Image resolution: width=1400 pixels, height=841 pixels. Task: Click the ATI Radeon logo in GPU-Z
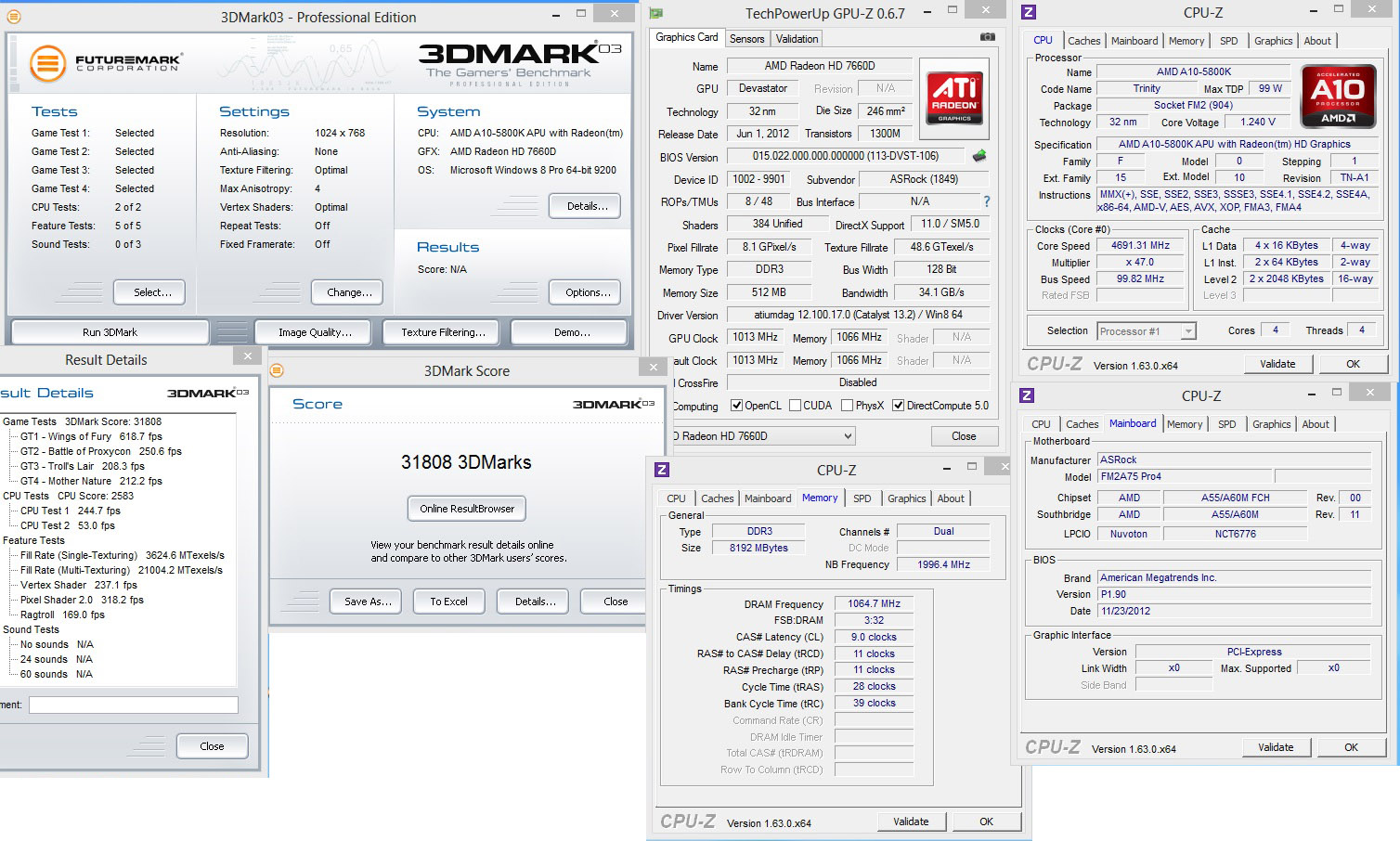(954, 99)
